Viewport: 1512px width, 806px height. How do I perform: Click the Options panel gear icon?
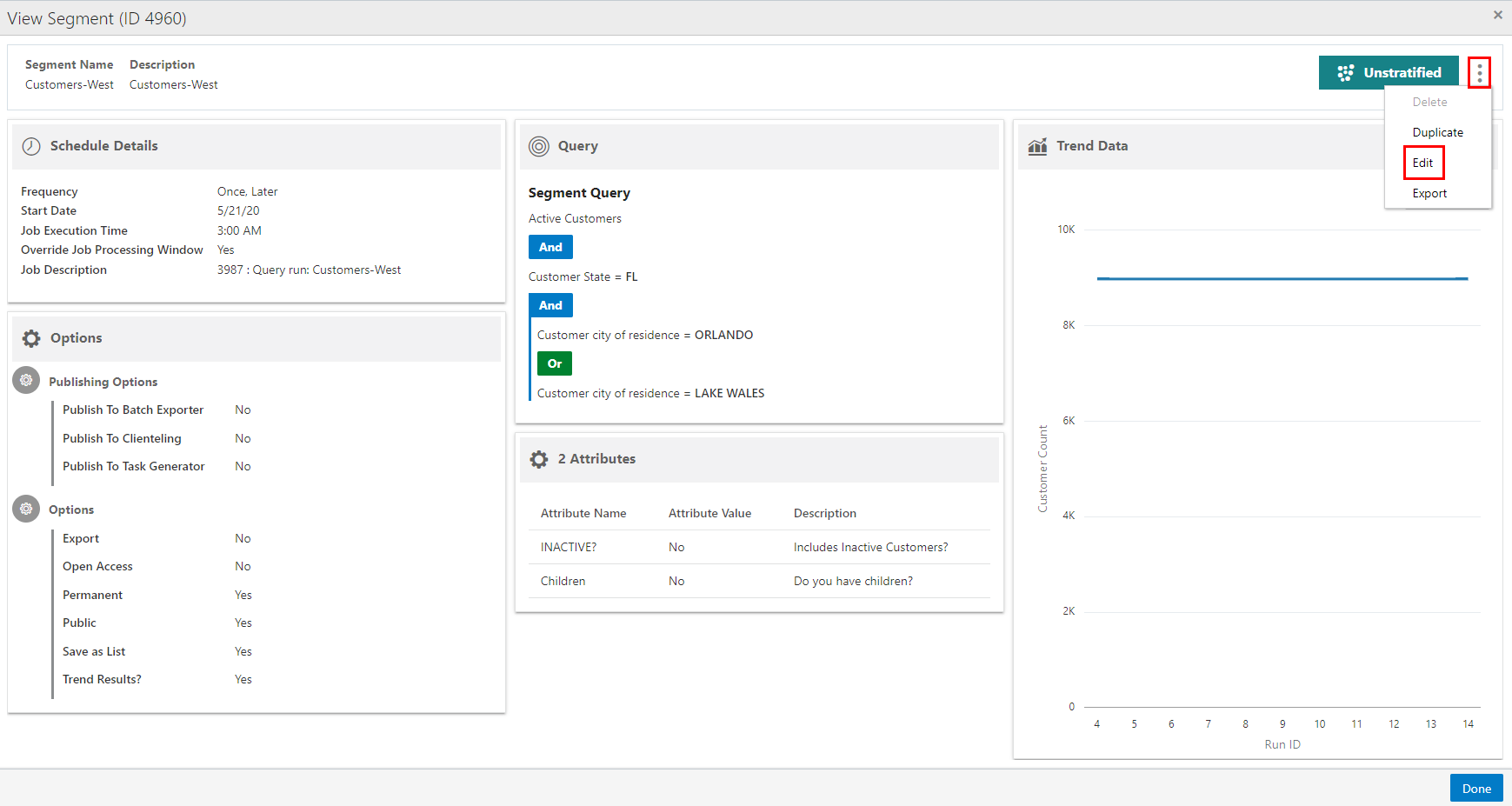coord(31,338)
